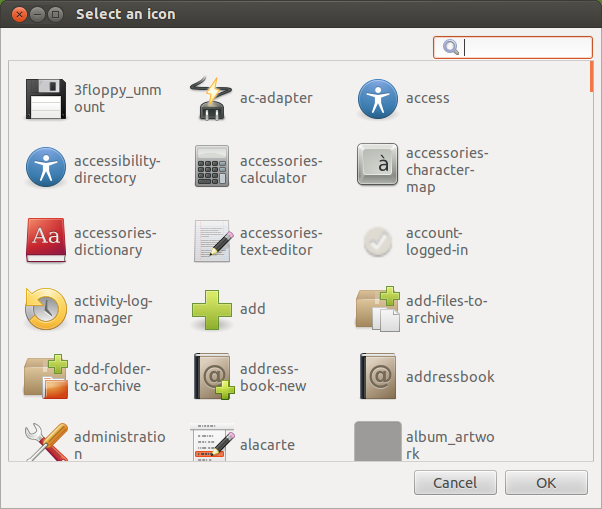Close the Select an icon dialog
602x509 pixels.
tap(19, 15)
